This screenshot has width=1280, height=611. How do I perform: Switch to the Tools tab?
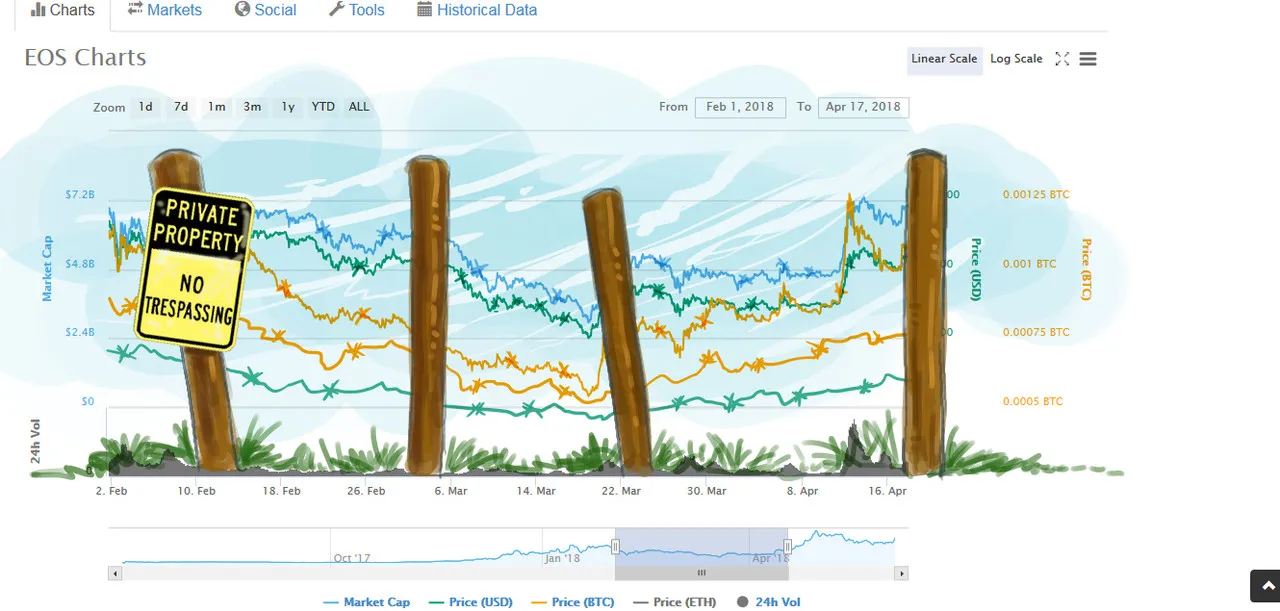tap(356, 11)
